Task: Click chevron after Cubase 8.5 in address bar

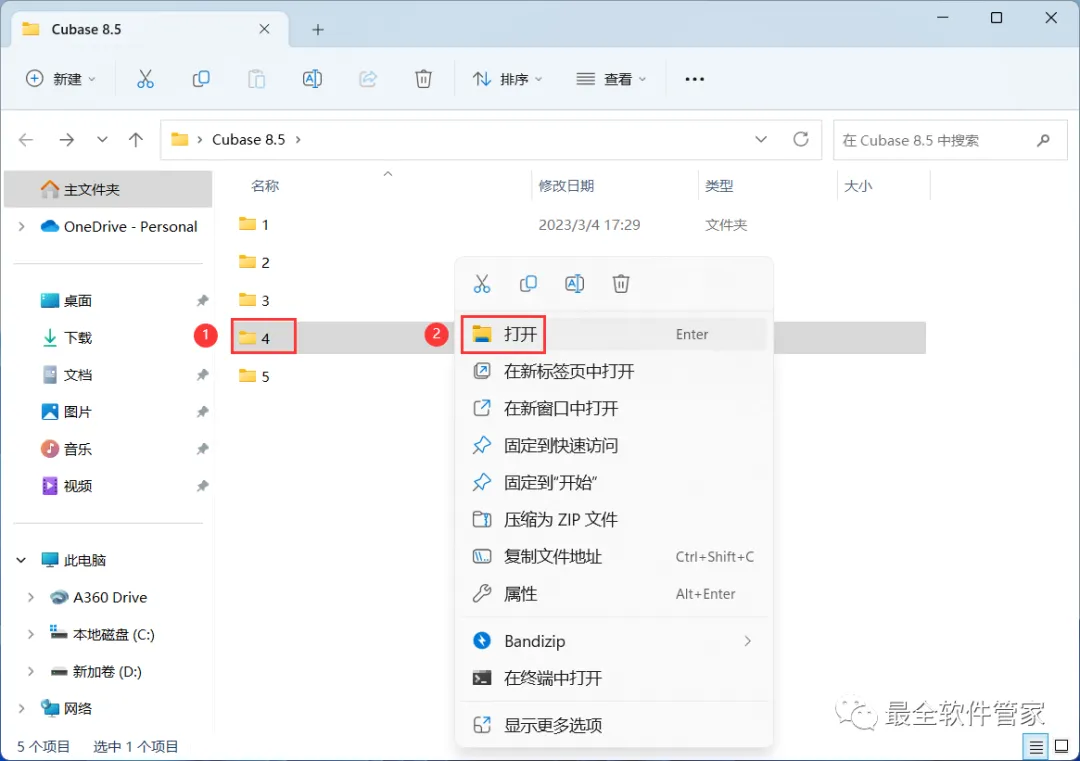Action: (298, 140)
